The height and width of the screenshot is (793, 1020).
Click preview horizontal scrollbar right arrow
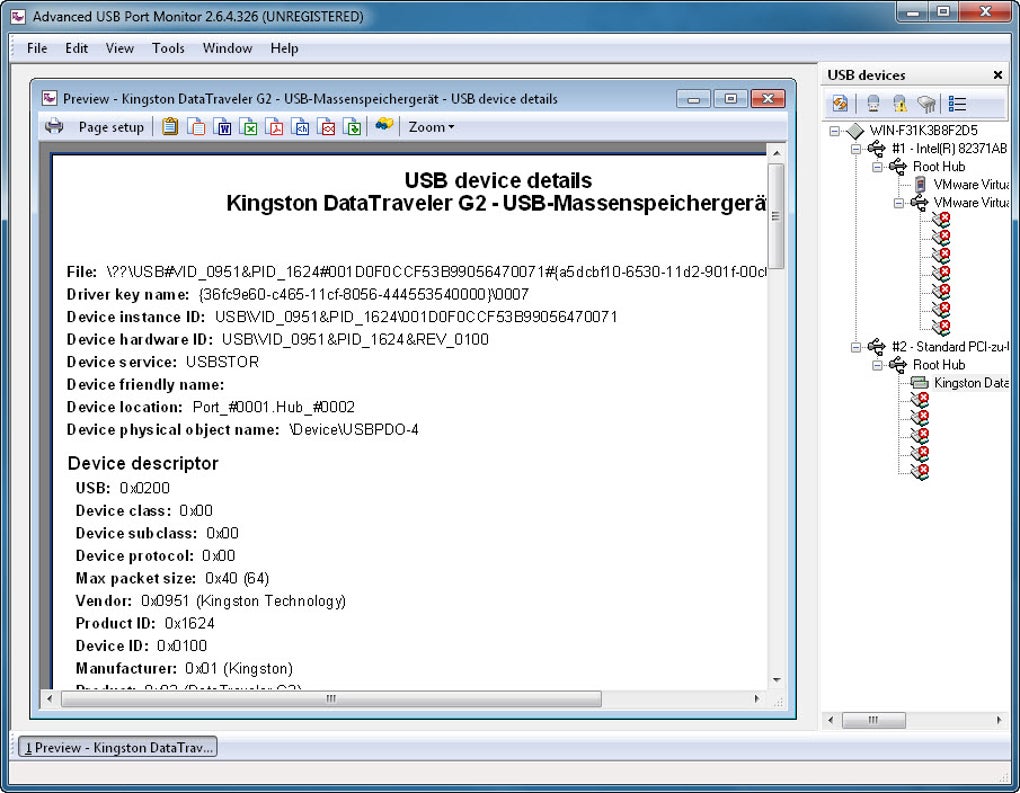[757, 699]
